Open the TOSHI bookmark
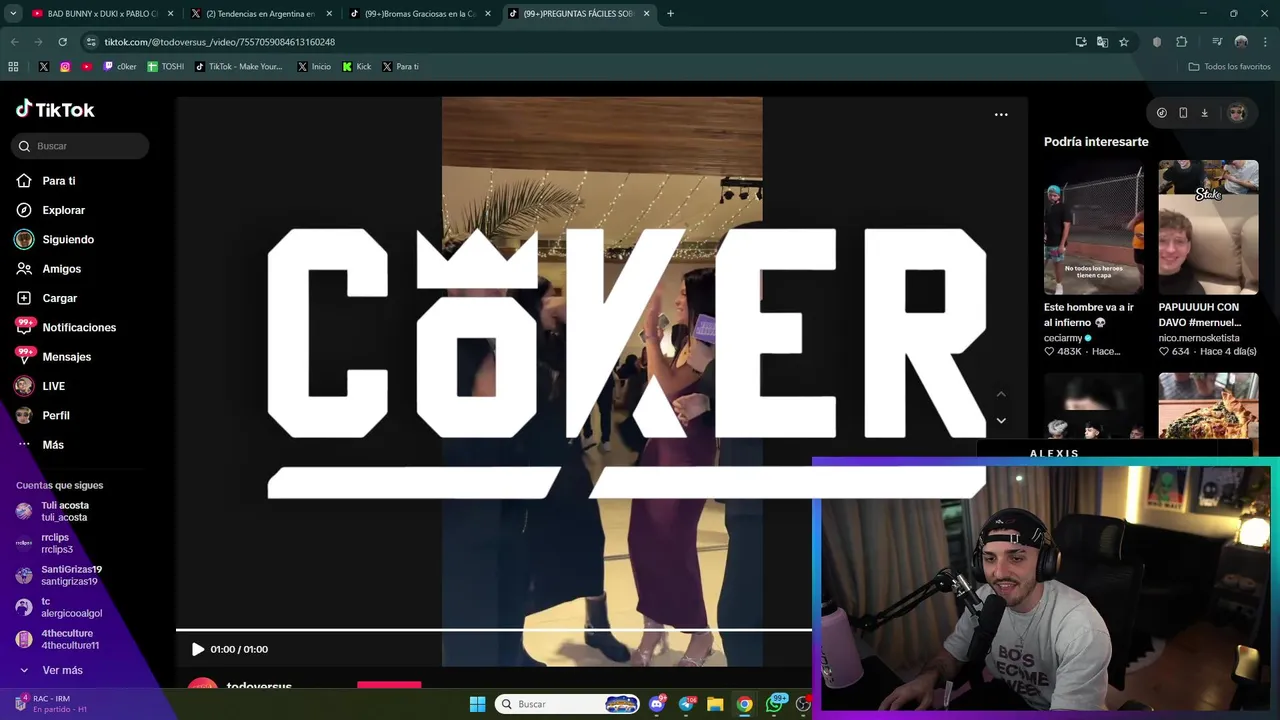This screenshot has height=720, width=1280. coord(166,67)
